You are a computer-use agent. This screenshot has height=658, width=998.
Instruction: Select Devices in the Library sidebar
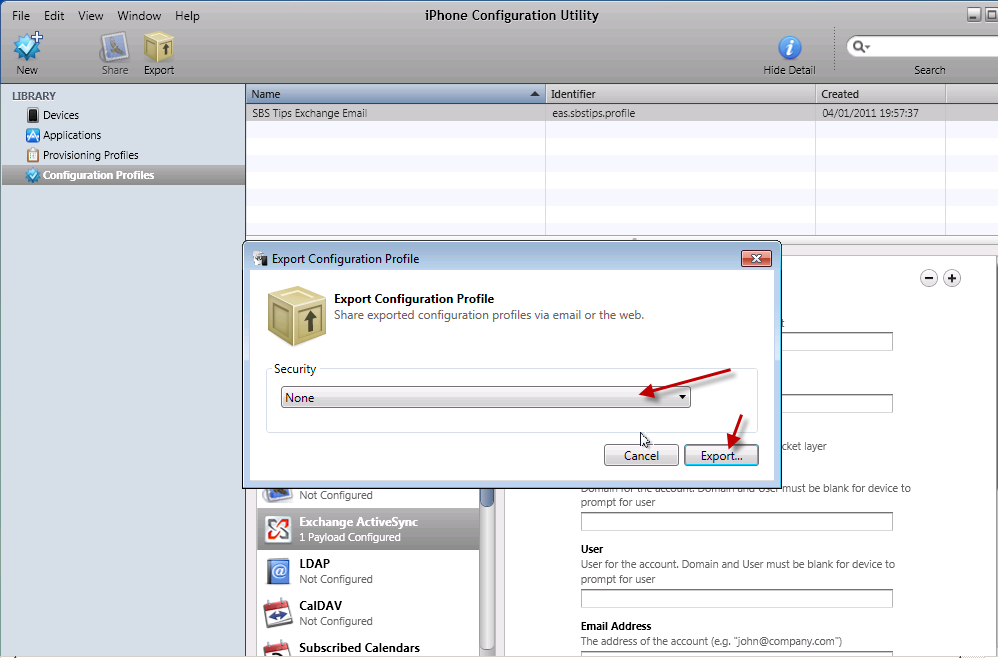[x=60, y=115]
